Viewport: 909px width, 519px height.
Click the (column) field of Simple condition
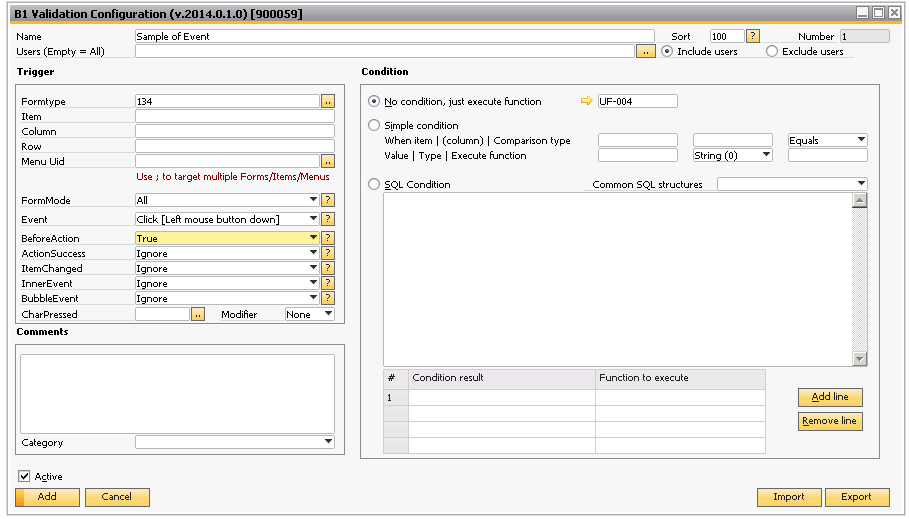click(x=733, y=140)
